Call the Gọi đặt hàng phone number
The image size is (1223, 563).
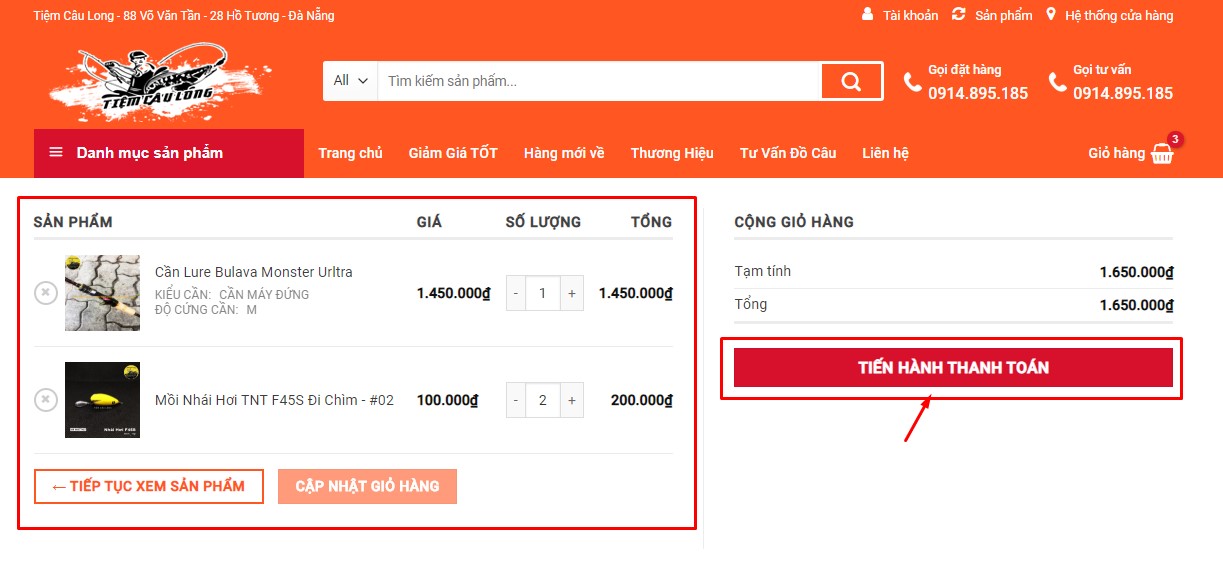[x=977, y=93]
